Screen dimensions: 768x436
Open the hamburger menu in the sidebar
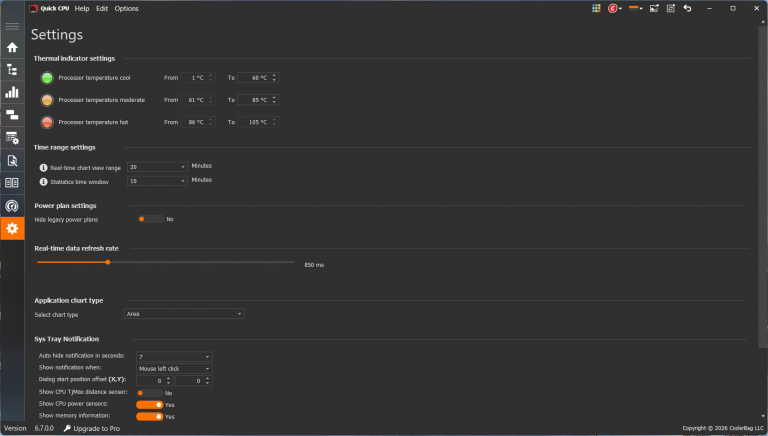[x=12, y=26]
